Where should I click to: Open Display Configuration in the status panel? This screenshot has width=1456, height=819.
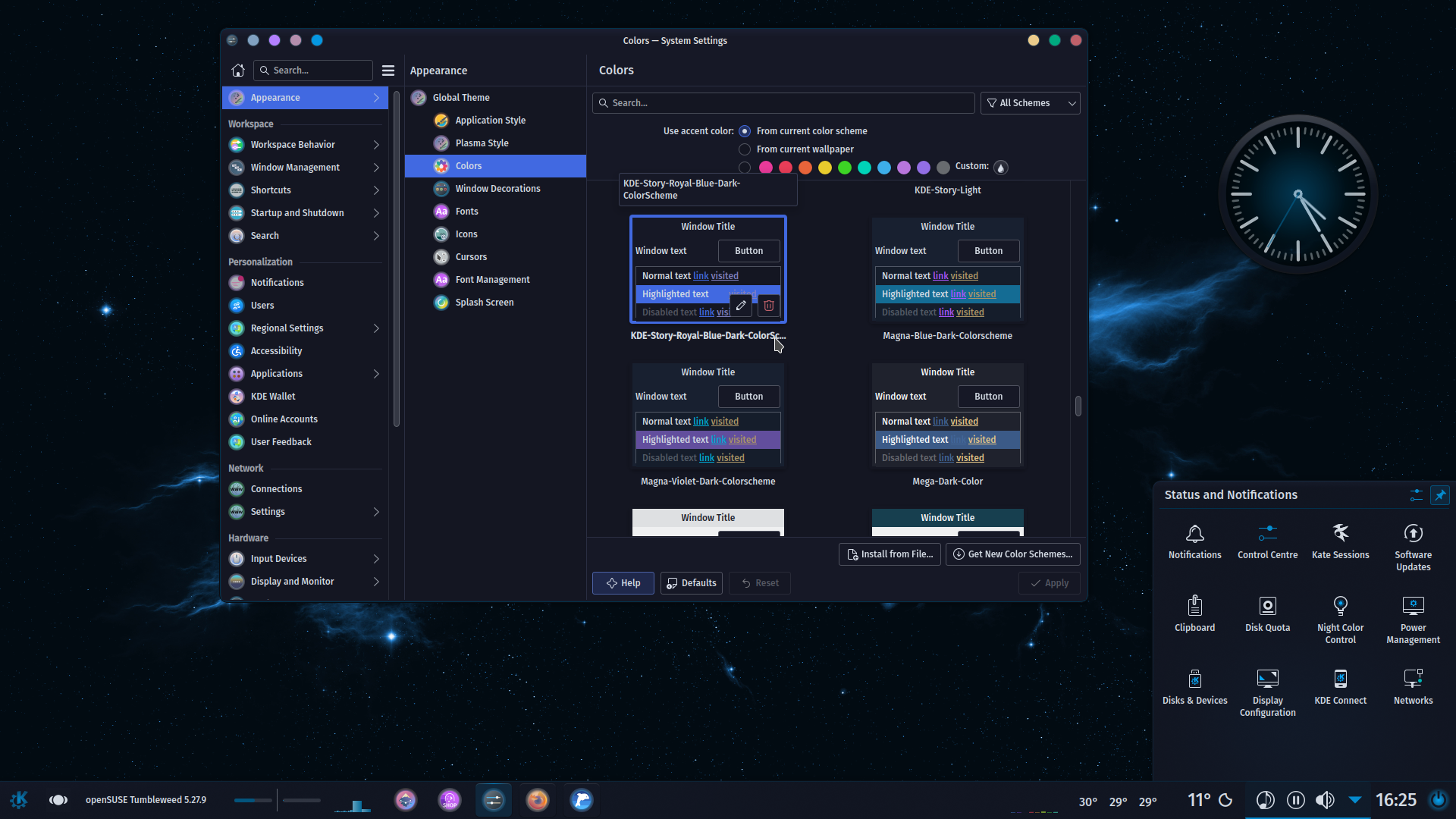(1268, 693)
